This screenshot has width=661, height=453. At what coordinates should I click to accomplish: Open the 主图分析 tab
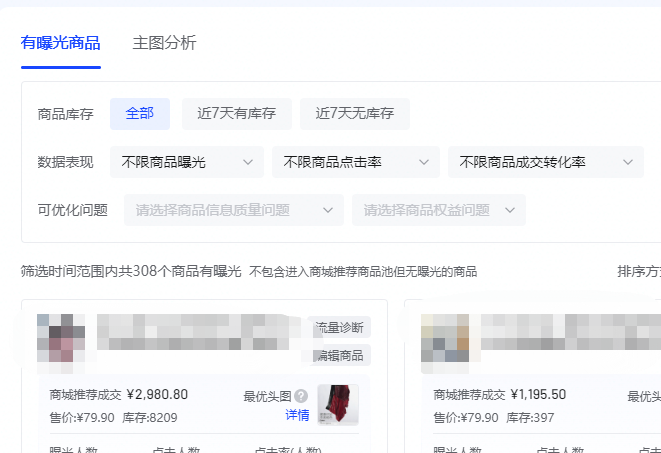coord(164,43)
